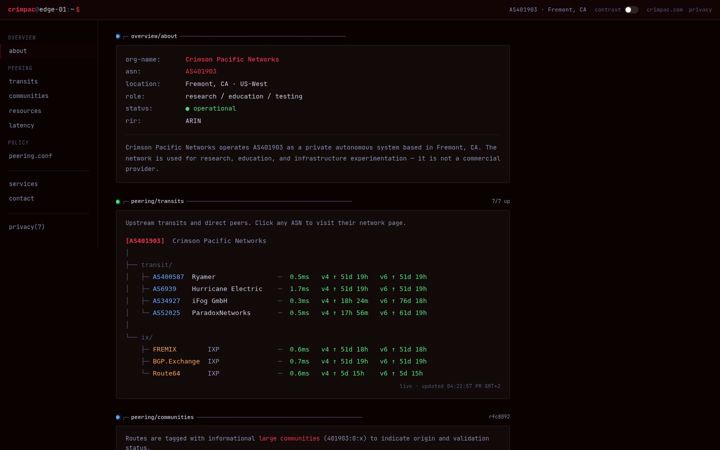Open the AS400587 Ryamer ASN link
The width and height of the screenshot is (720, 450).
[x=168, y=277]
